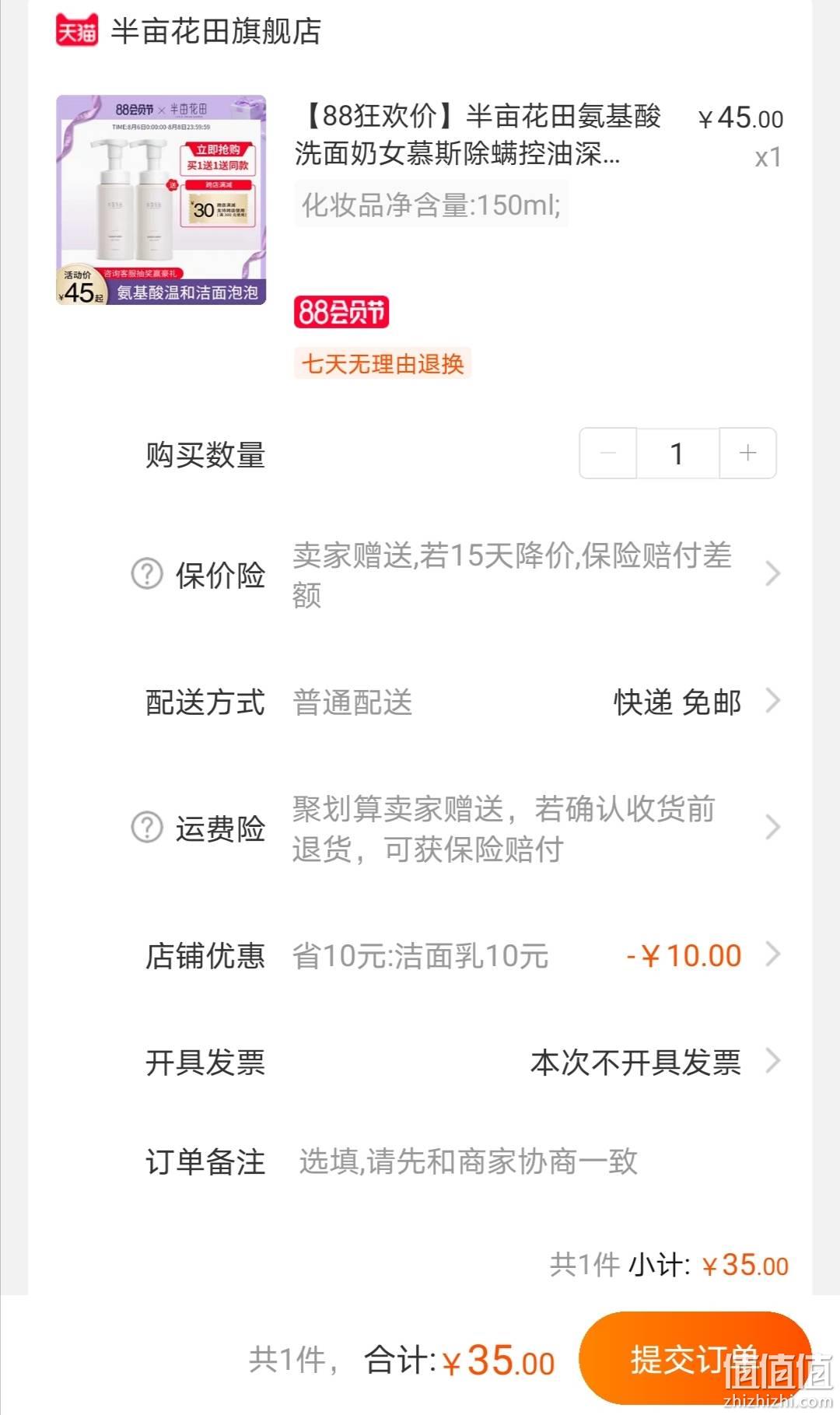
Task: Increase purchase quantity with plus button
Action: [x=747, y=453]
